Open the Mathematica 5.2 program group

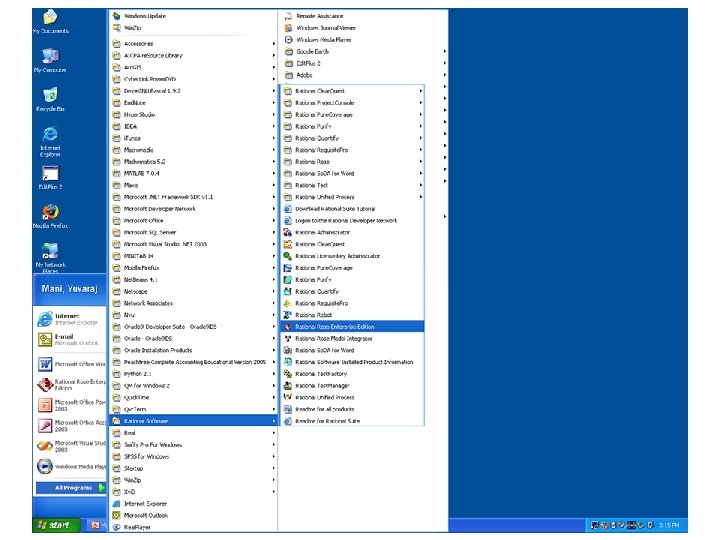[193, 162]
